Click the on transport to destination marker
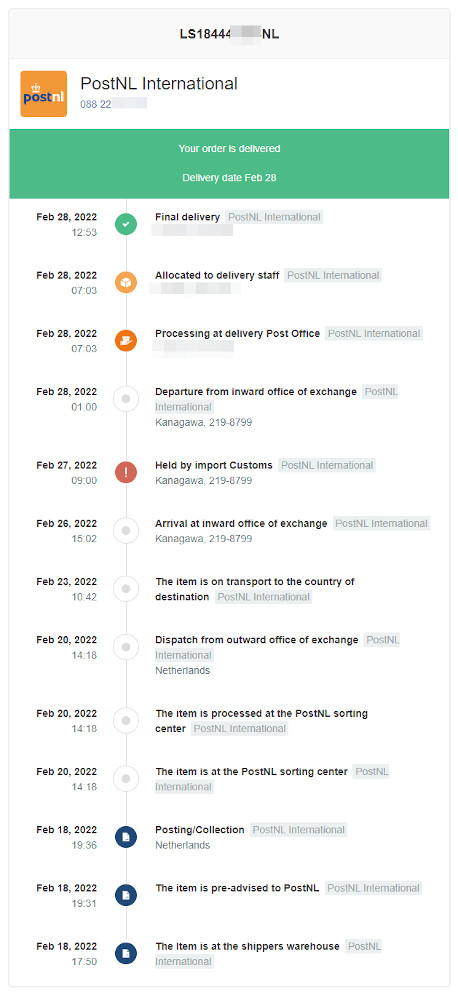The width and height of the screenshot is (458, 1000). click(126, 589)
